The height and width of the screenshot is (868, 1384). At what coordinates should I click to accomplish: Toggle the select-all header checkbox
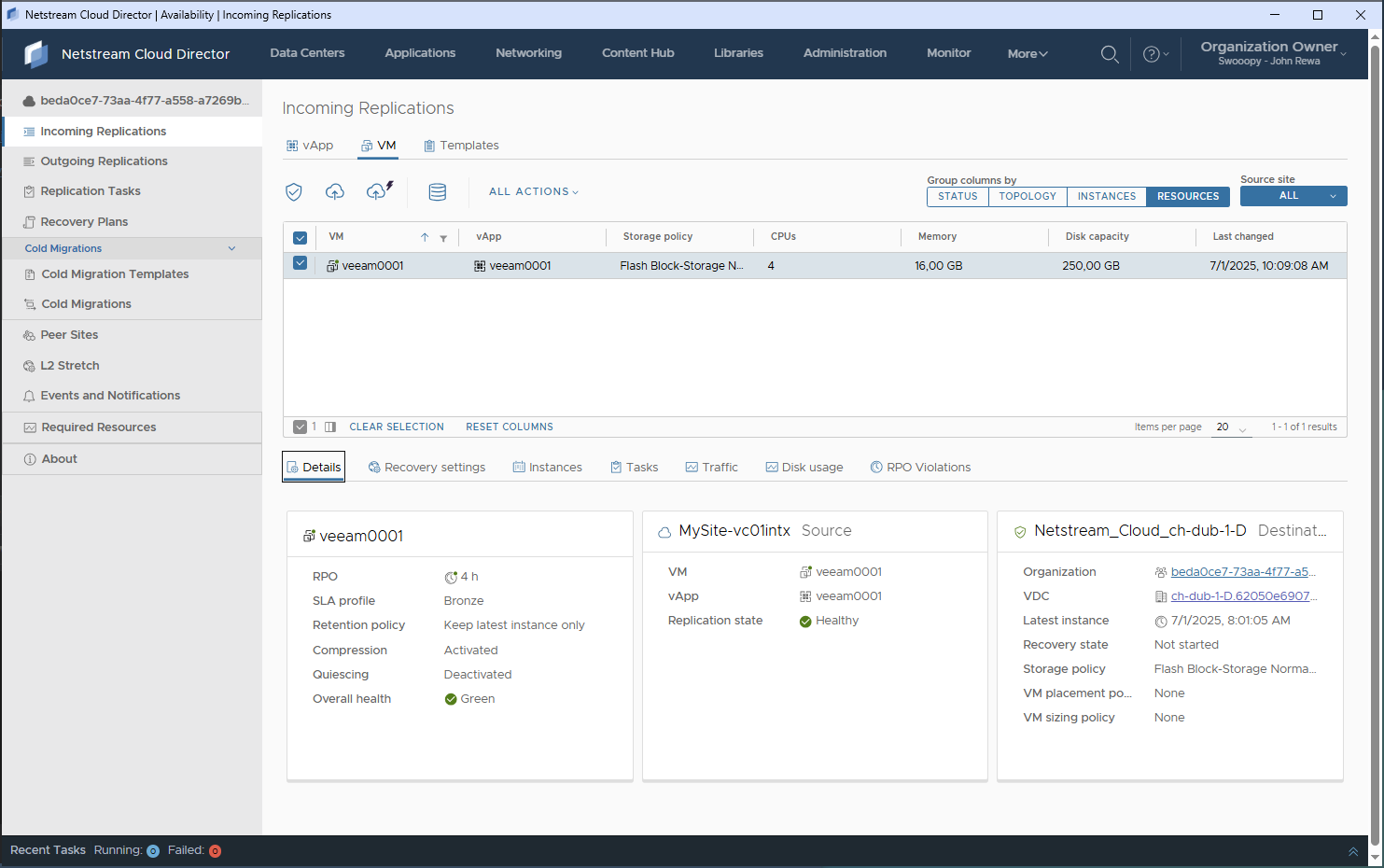[300, 238]
